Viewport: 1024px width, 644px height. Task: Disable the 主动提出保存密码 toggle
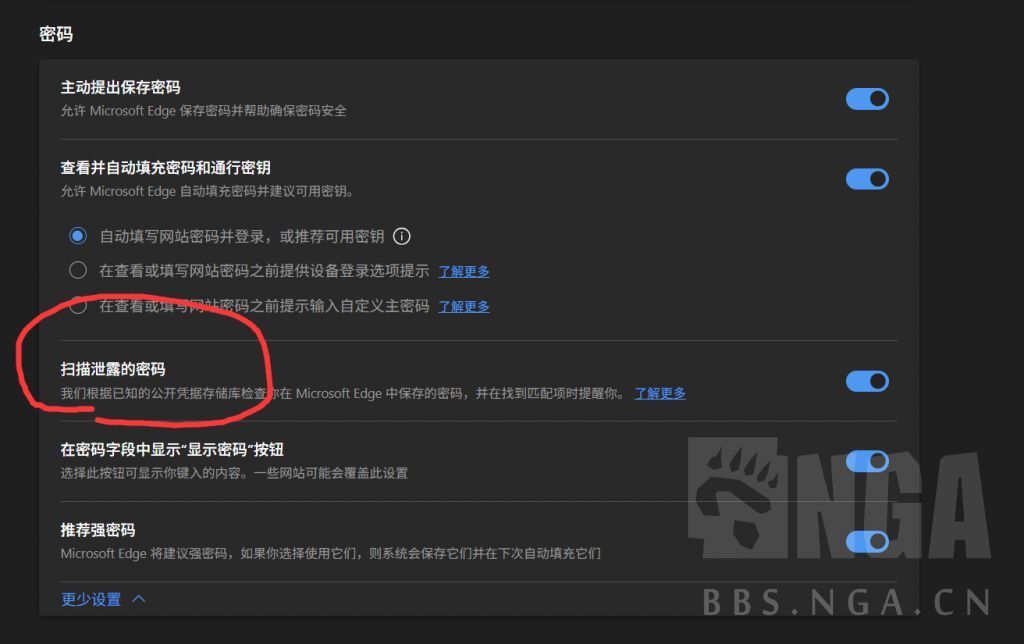pyautogui.click(x=866, y=99)
